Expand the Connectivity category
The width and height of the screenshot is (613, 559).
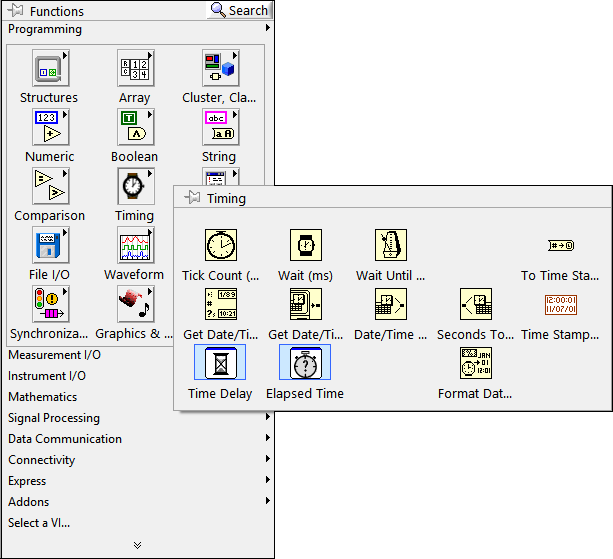(x=138, y=460)
